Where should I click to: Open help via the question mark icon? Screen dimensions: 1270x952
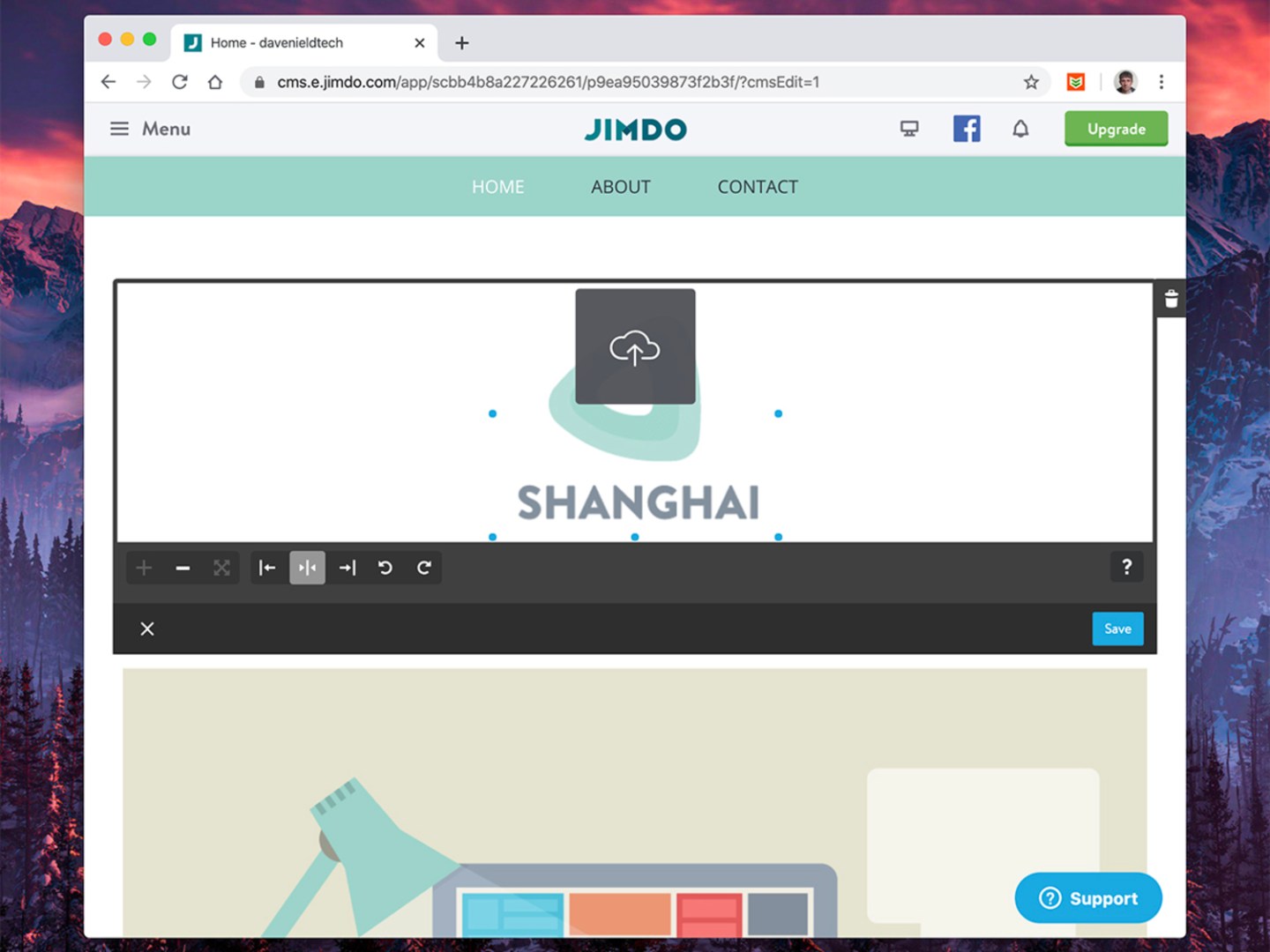coord(1125,567)
